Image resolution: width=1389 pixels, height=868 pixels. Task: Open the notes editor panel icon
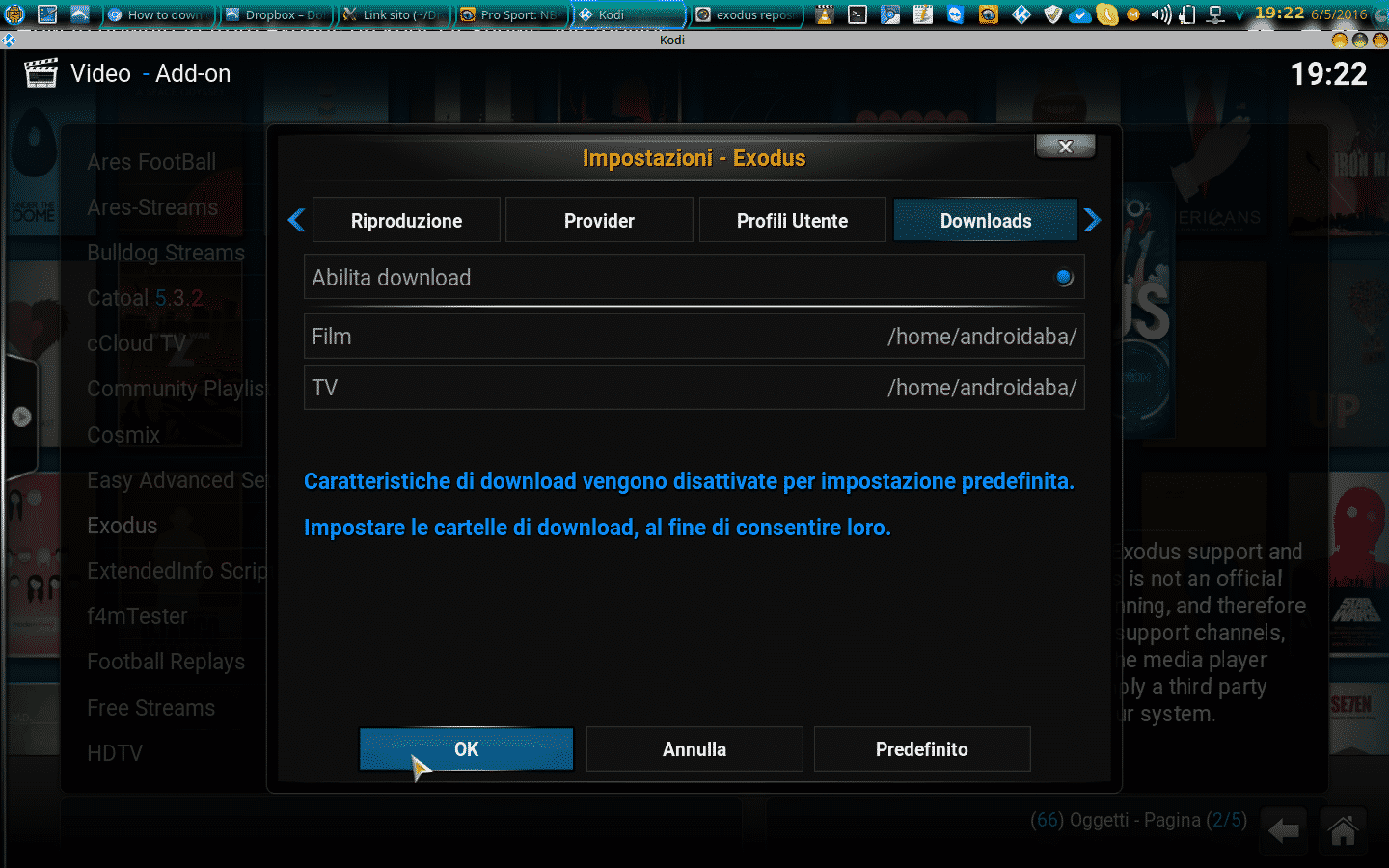[923, 14]
